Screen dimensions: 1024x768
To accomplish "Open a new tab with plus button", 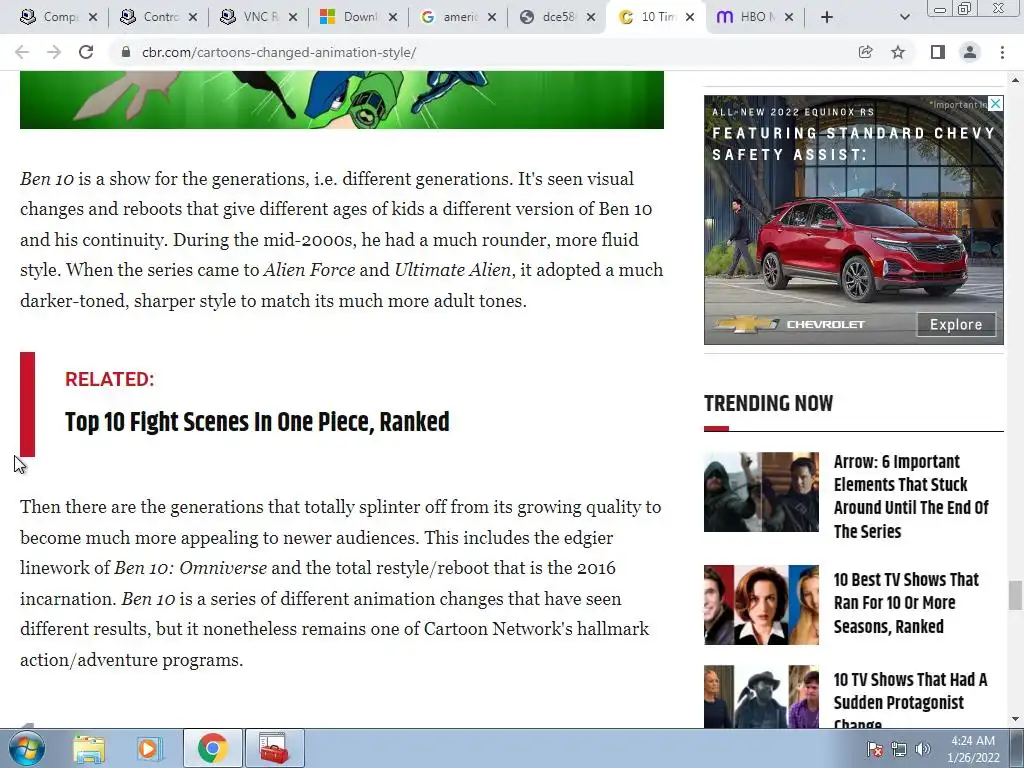I will click(827, 17).
